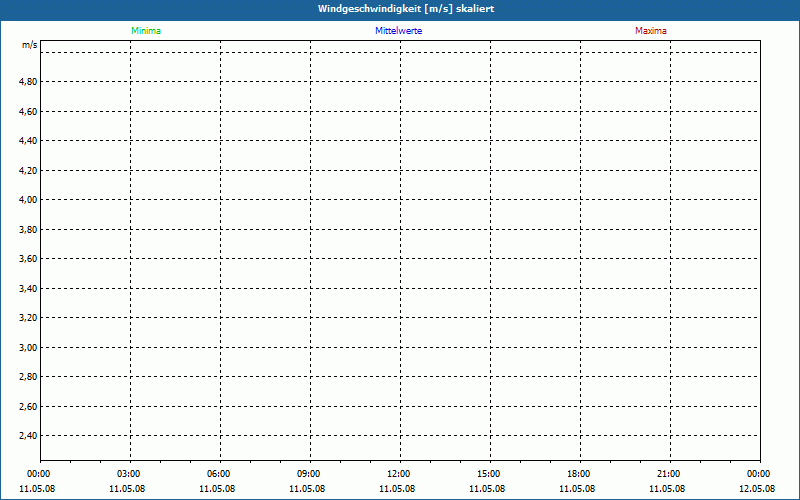This screenshot has height=500, width=800.
Task: Click the 3,20 y-axis tick label
Action: click(28, 318)
